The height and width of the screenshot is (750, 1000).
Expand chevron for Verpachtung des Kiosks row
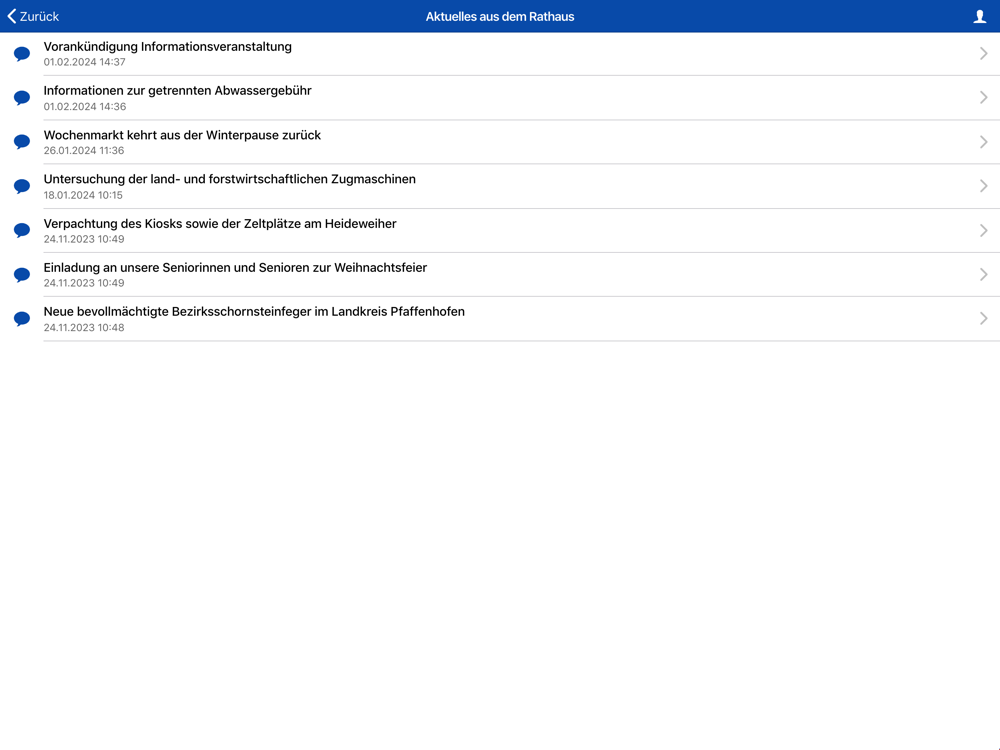tap(983, 230)
